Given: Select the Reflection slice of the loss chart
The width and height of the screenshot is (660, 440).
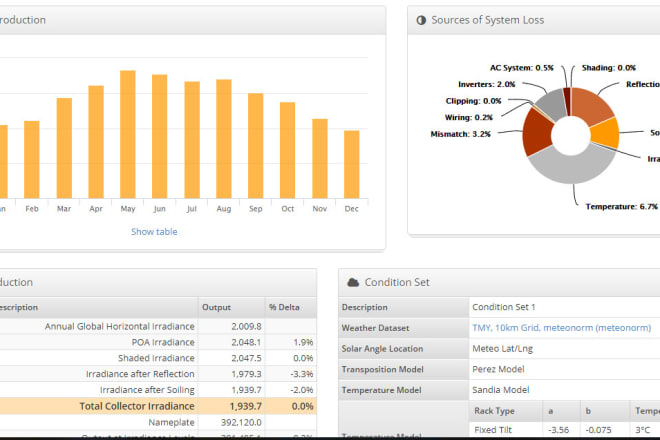Looking at the screenshot, I should [591, 103].
